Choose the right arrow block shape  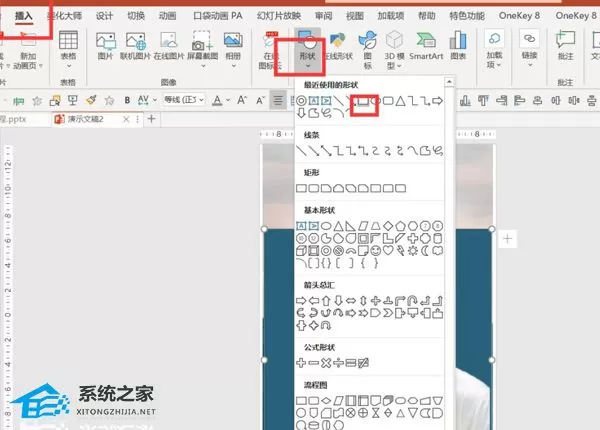301,301
